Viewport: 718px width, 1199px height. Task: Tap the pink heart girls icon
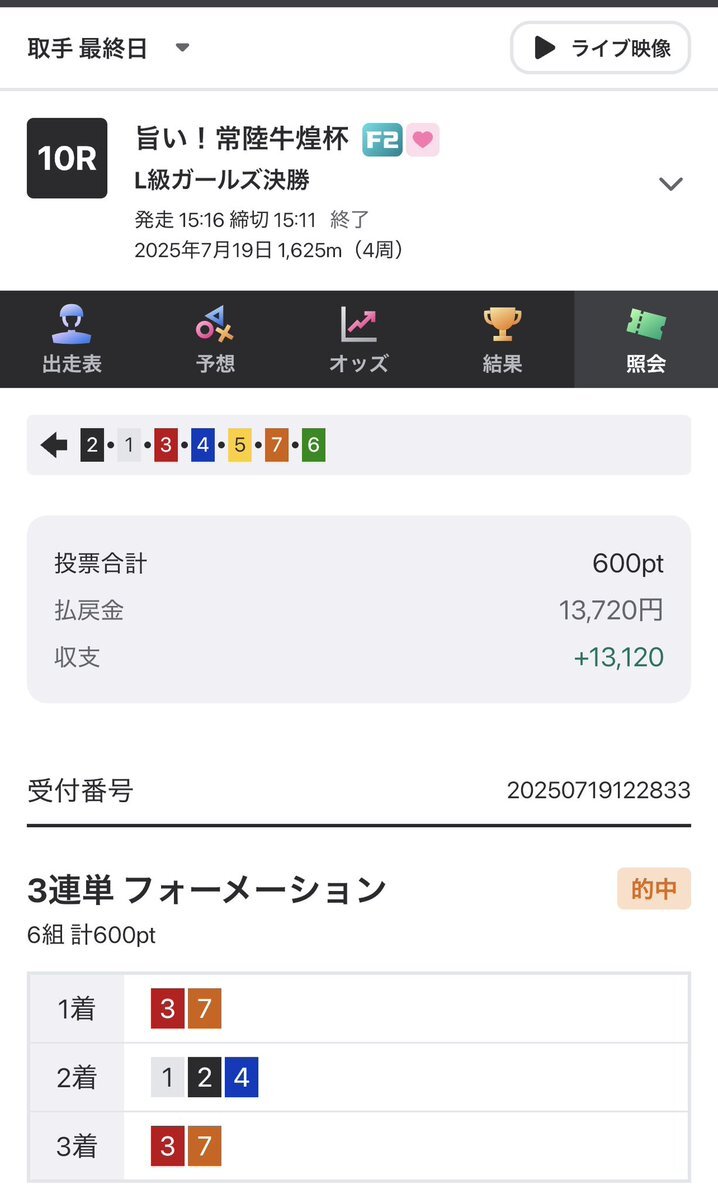[x=422, y=139]
